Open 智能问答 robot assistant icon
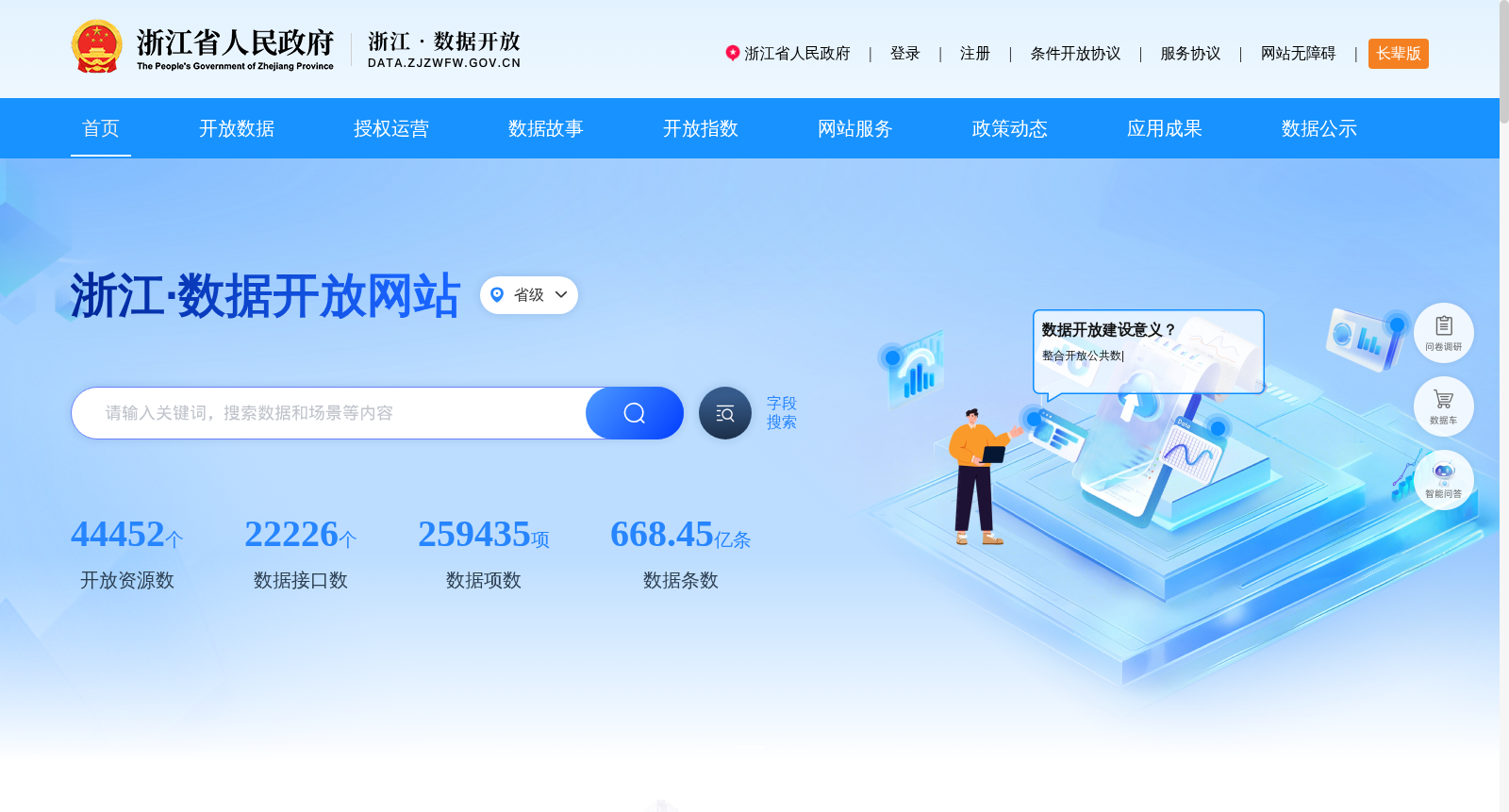The height and width of the screenshot is (812, 1509). (1444, 480)
